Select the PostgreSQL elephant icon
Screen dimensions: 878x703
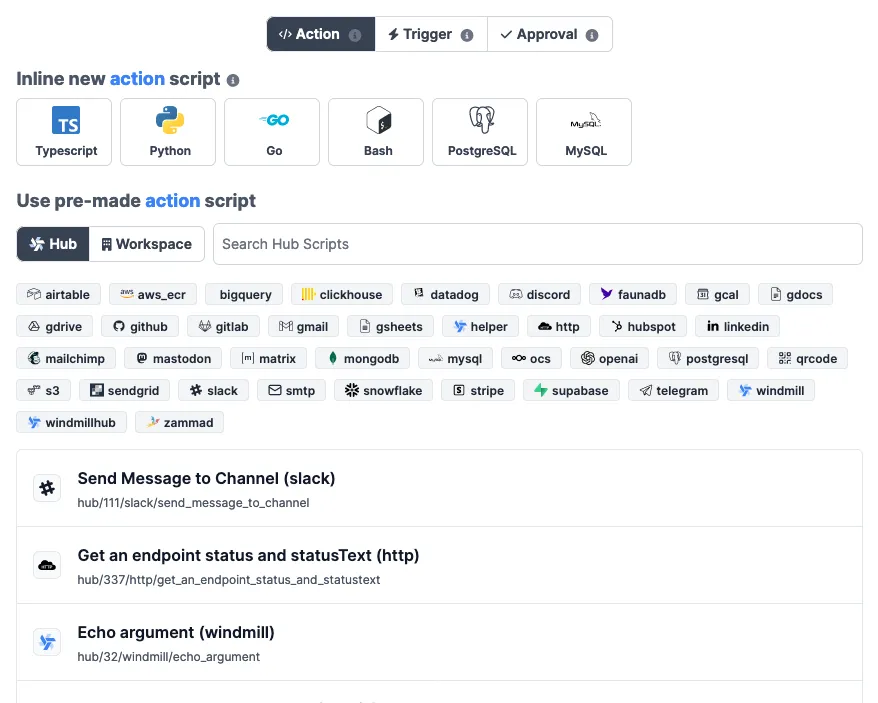[482, 121]
